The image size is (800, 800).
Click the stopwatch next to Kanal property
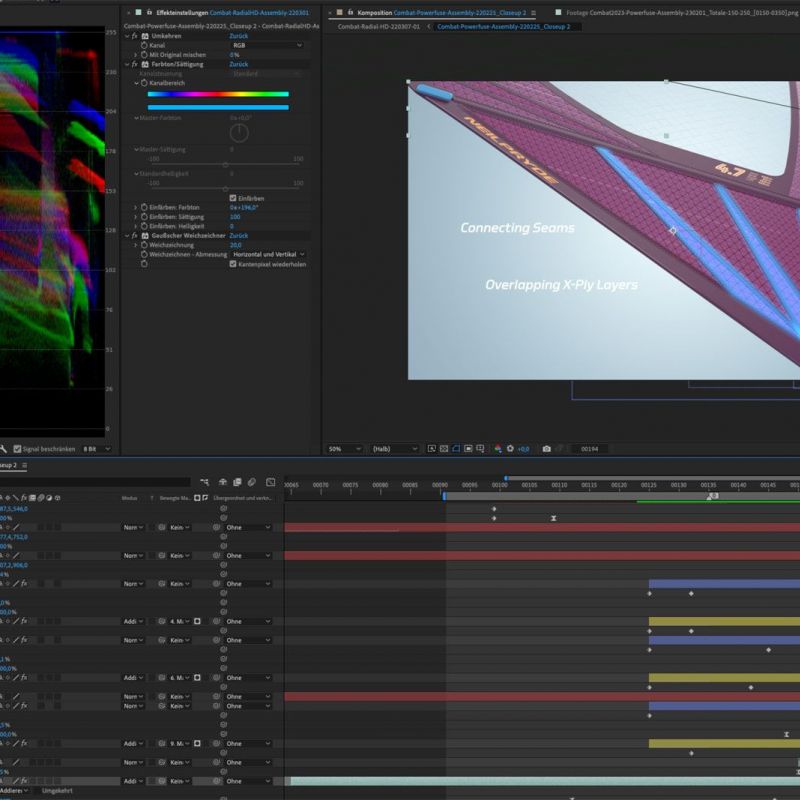[x=144, y=45]
